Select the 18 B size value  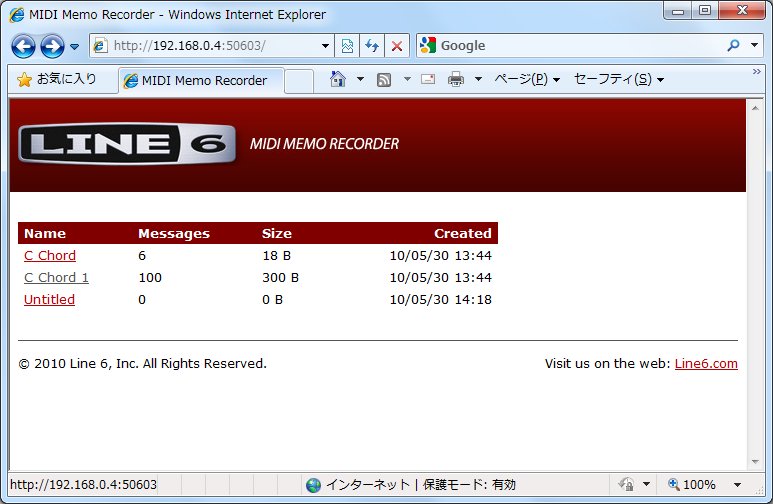(x=277, y=255)
